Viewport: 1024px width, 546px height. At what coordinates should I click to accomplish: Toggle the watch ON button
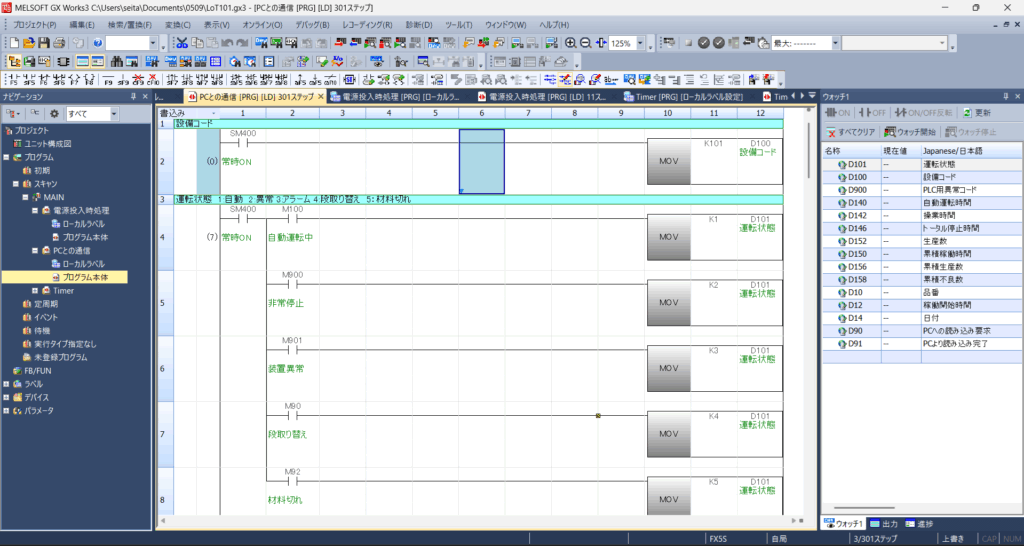coord(840,113)
